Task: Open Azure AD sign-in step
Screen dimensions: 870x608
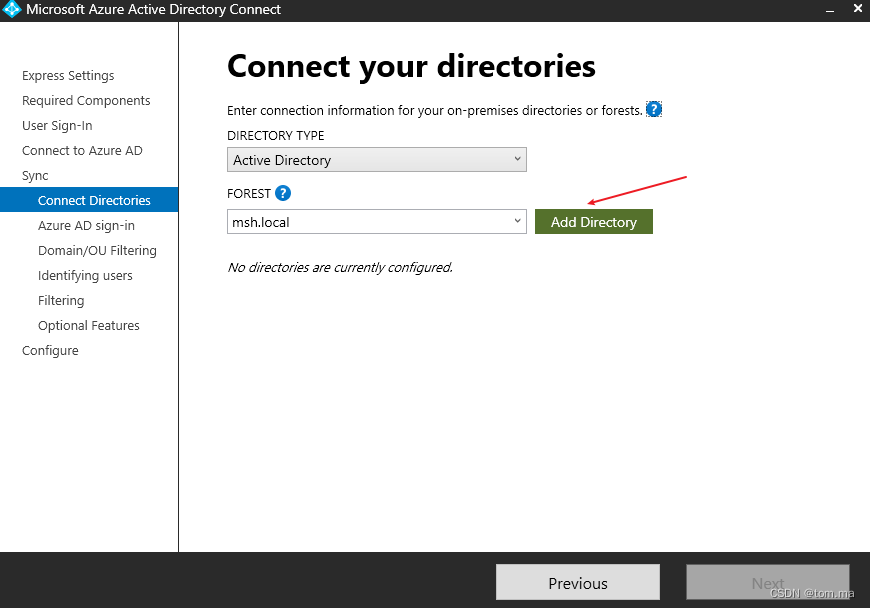Action: point(86,226)
